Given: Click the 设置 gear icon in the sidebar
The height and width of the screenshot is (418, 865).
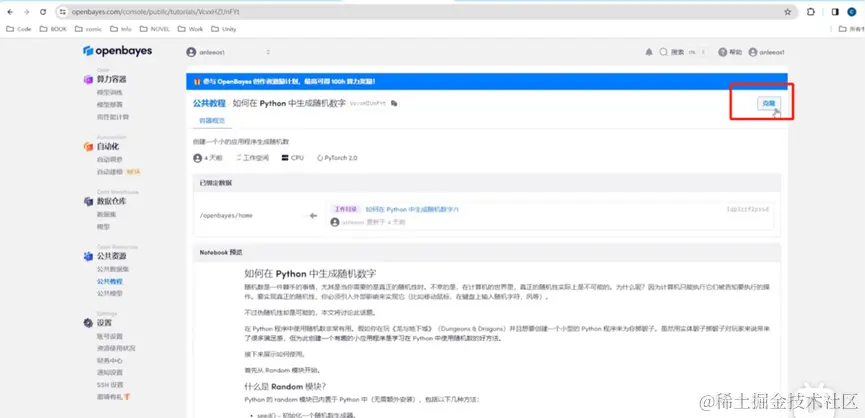Looking at the screenshot, I should (88, 323).
